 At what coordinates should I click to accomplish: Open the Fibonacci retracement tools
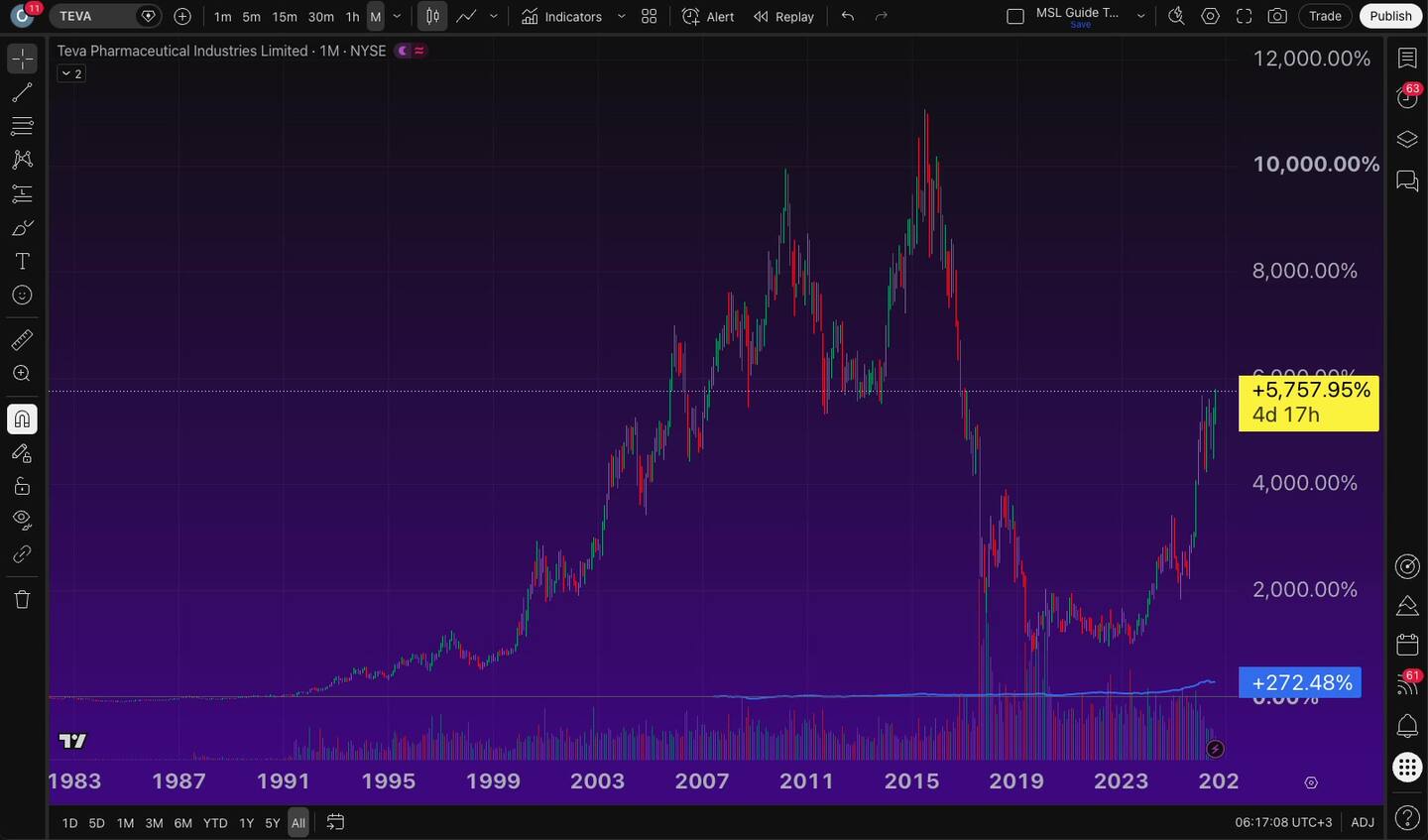pyautogui.click(x=22, y=126)
